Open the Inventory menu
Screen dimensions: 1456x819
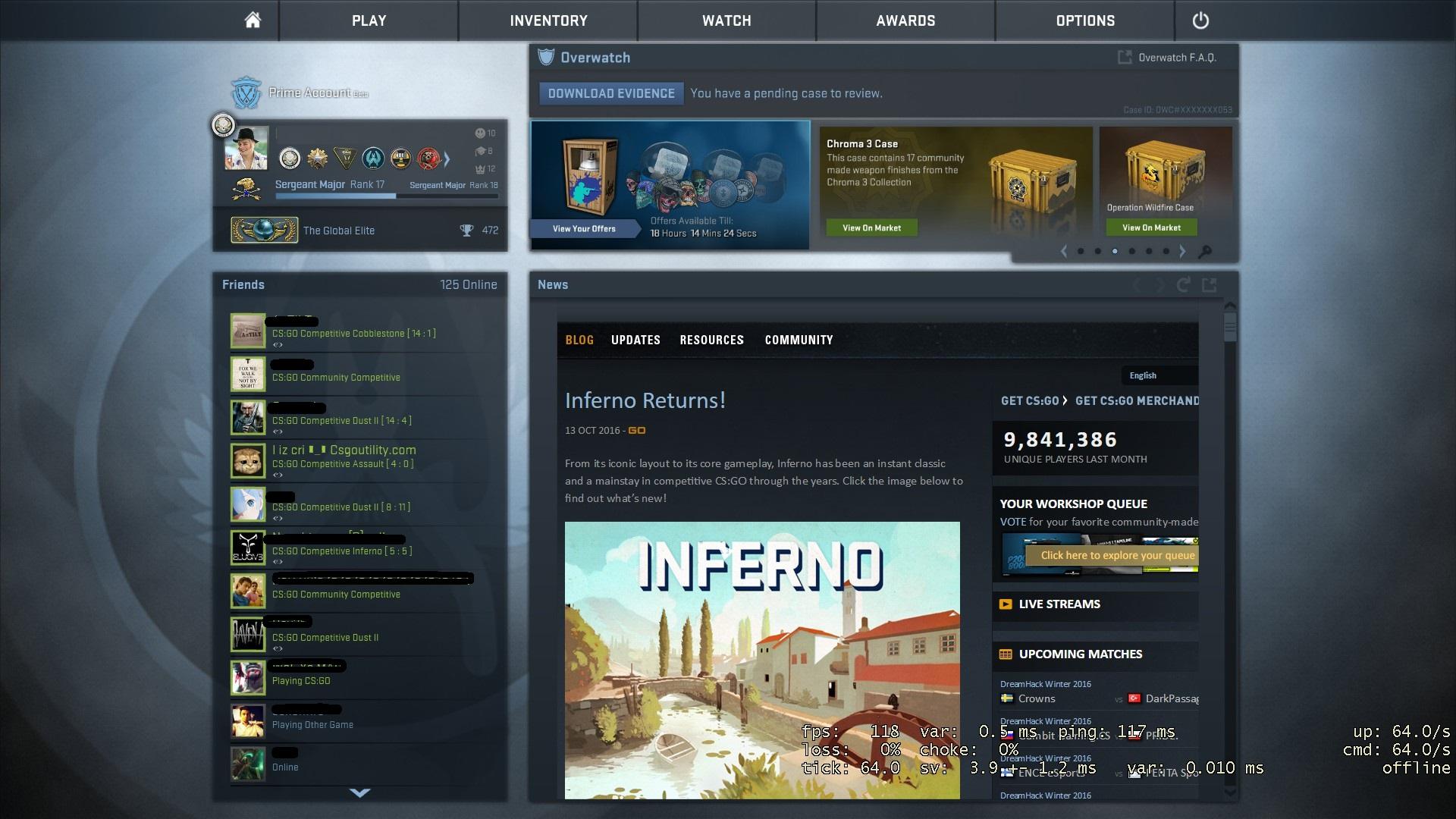[x=548, y=20]
